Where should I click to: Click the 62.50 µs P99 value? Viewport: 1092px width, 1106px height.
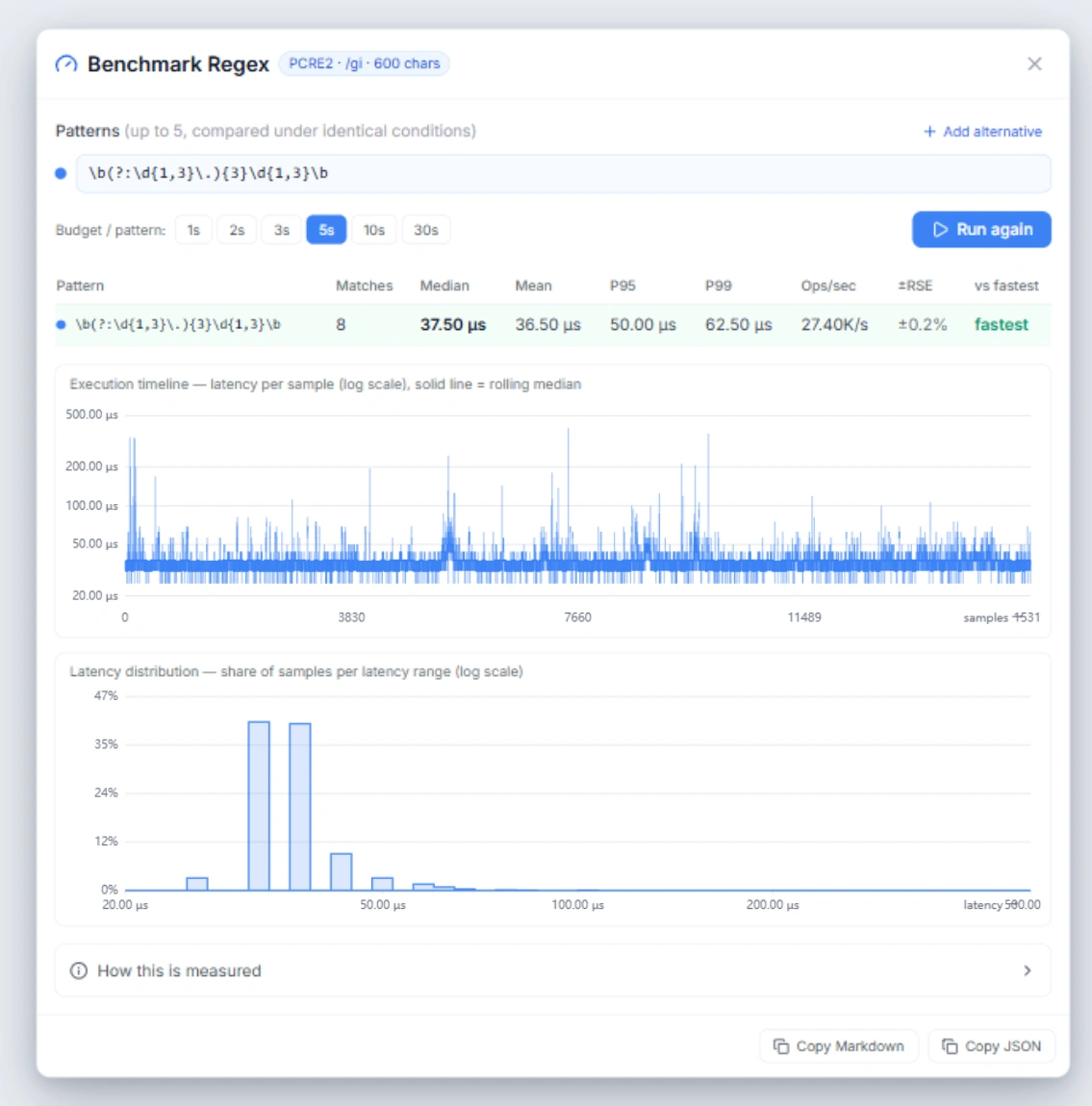[x=739, y=325]
